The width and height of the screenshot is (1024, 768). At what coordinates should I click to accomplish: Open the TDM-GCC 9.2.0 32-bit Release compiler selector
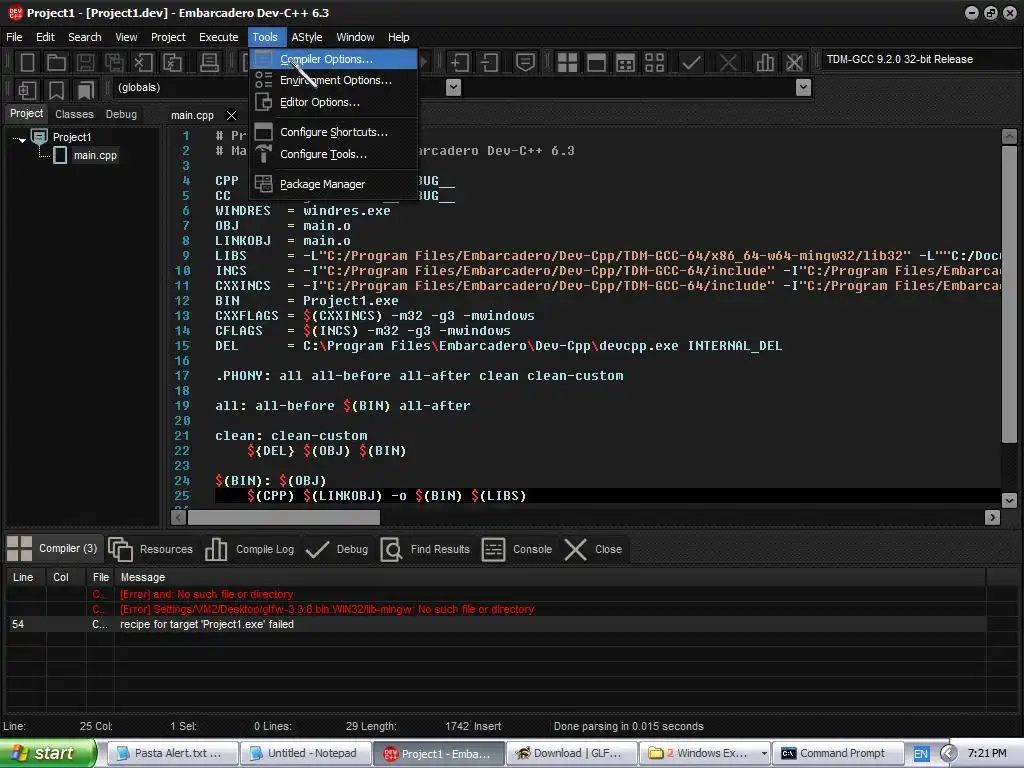[921, 59]
